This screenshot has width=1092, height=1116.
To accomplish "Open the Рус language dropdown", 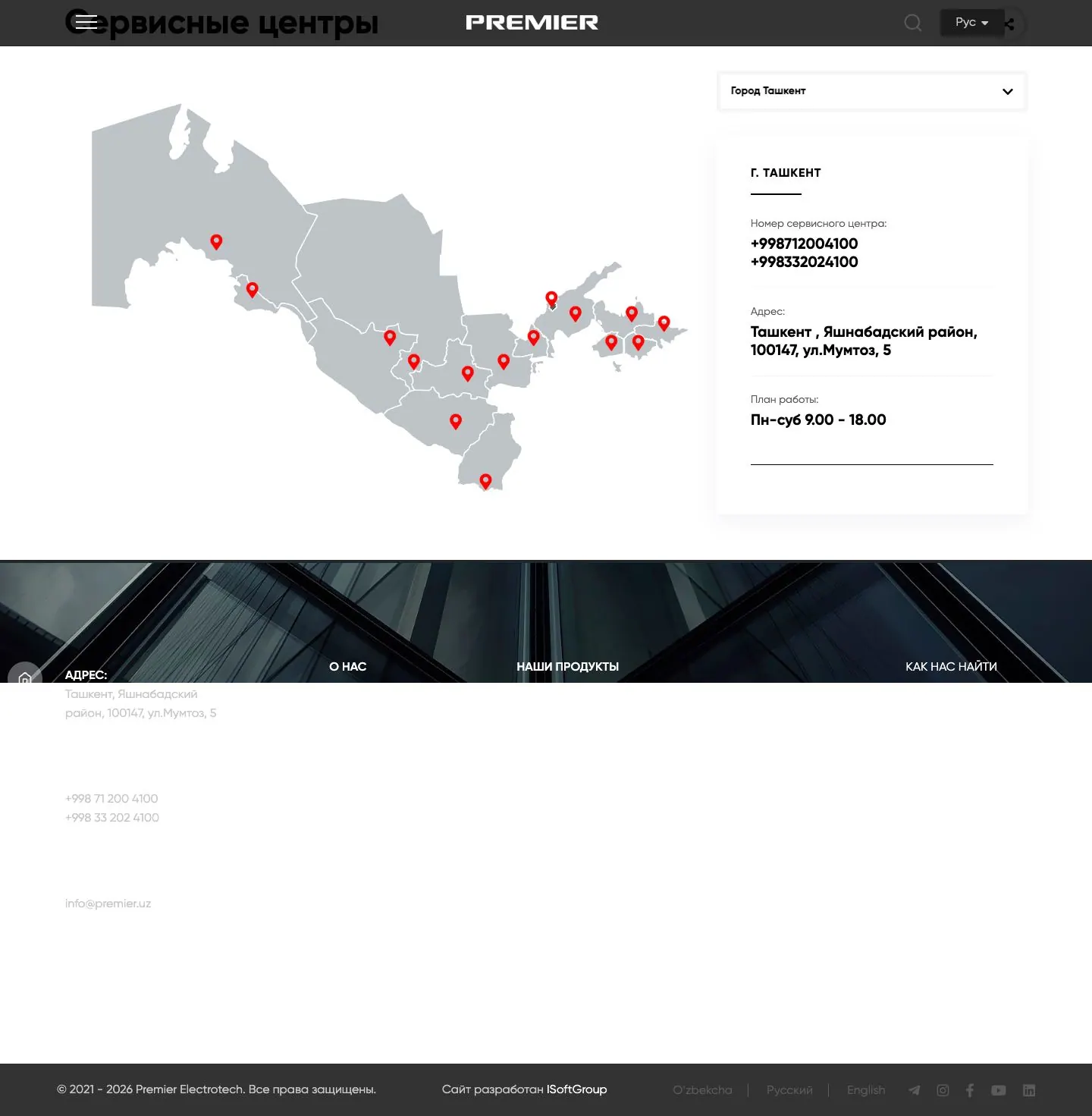I will click(x=971, y=22).
